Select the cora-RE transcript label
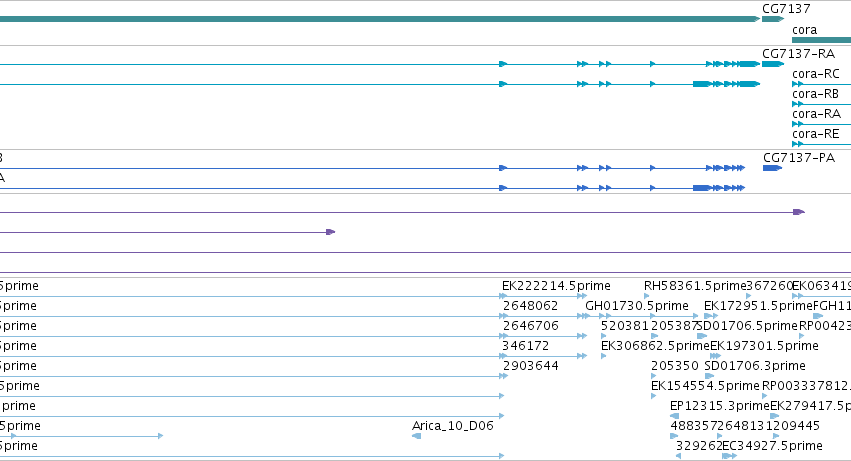This screenshot has height=461, width=851. (815, 134)
